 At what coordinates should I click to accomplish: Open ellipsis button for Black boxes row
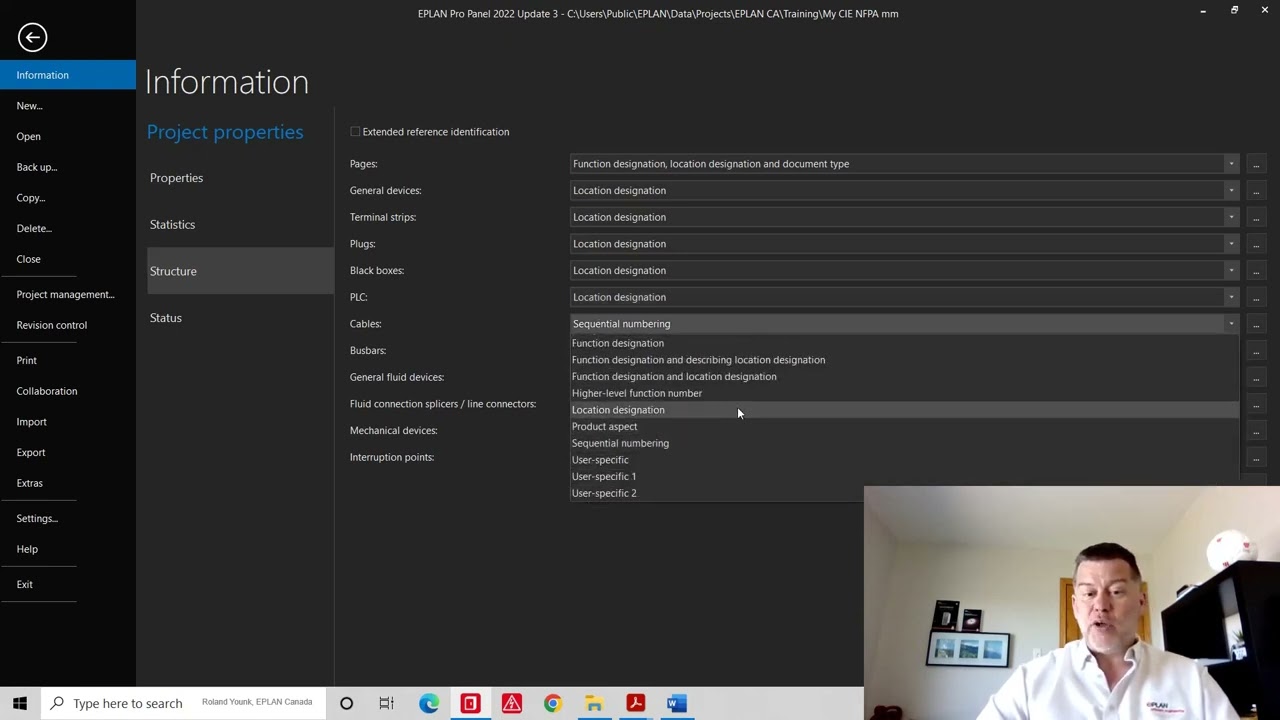pyautogui.click(x=1256, y=270)
